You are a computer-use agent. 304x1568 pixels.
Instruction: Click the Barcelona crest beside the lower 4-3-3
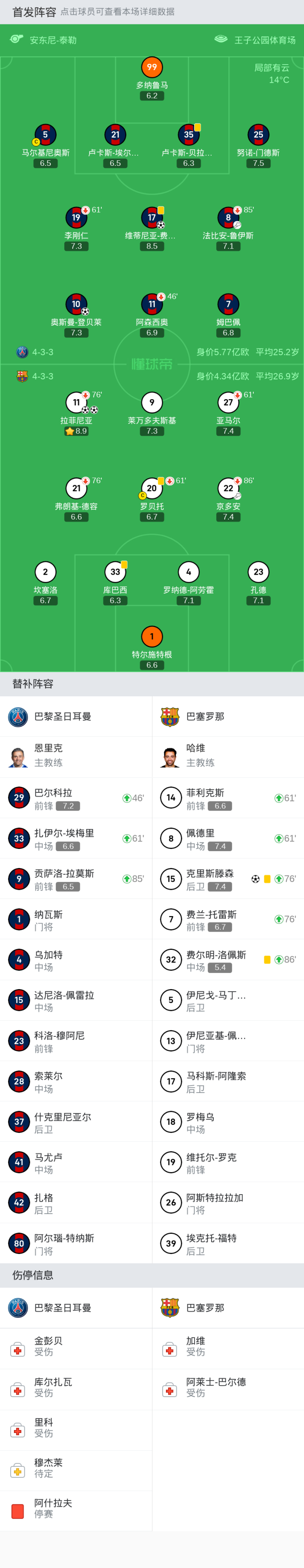[x=22, y=376]
